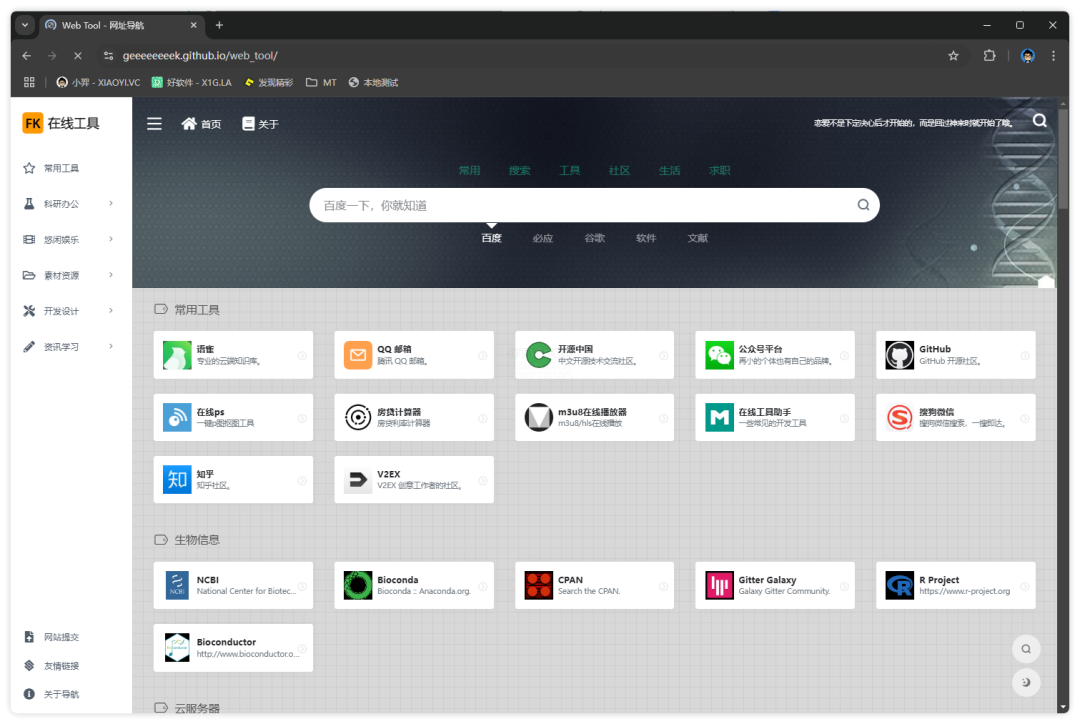Click the browser address bar URL
This screenshot has height=724, width=1080.
pos(200,56)
